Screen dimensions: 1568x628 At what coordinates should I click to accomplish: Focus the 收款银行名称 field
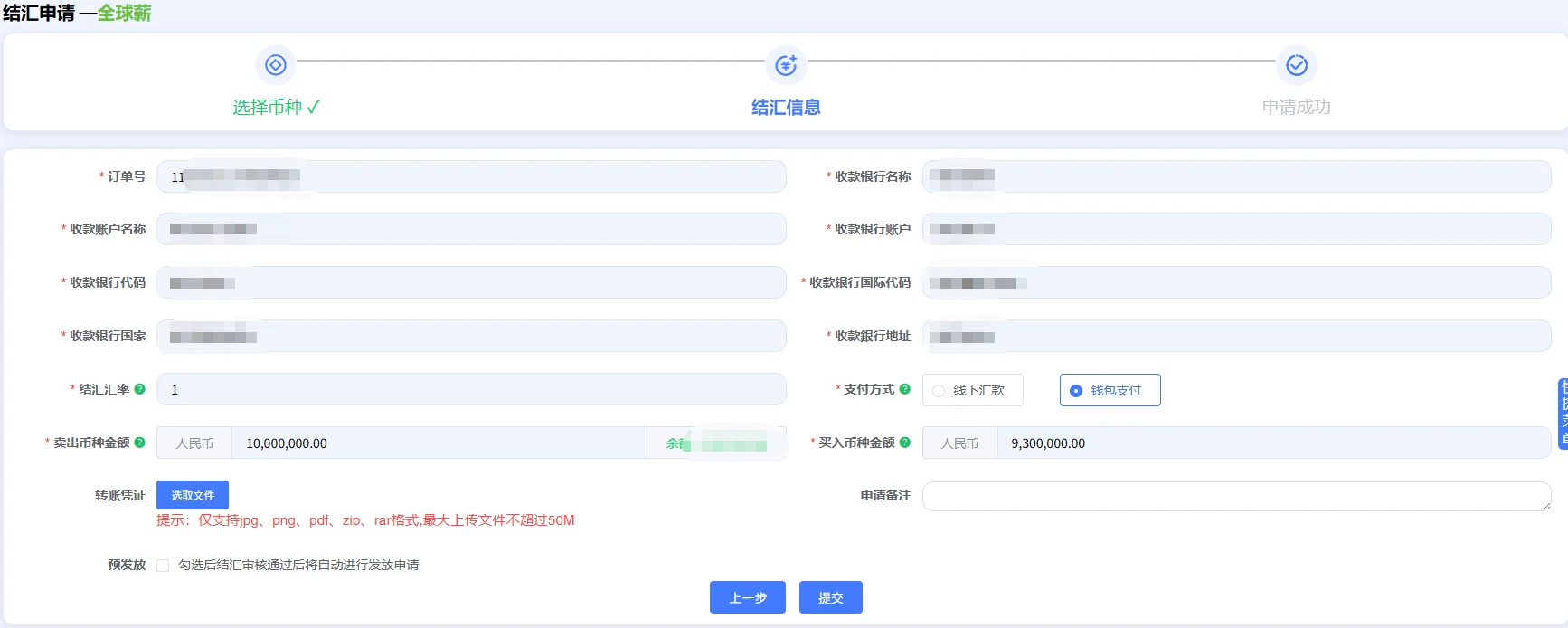tap(1237, 176)
